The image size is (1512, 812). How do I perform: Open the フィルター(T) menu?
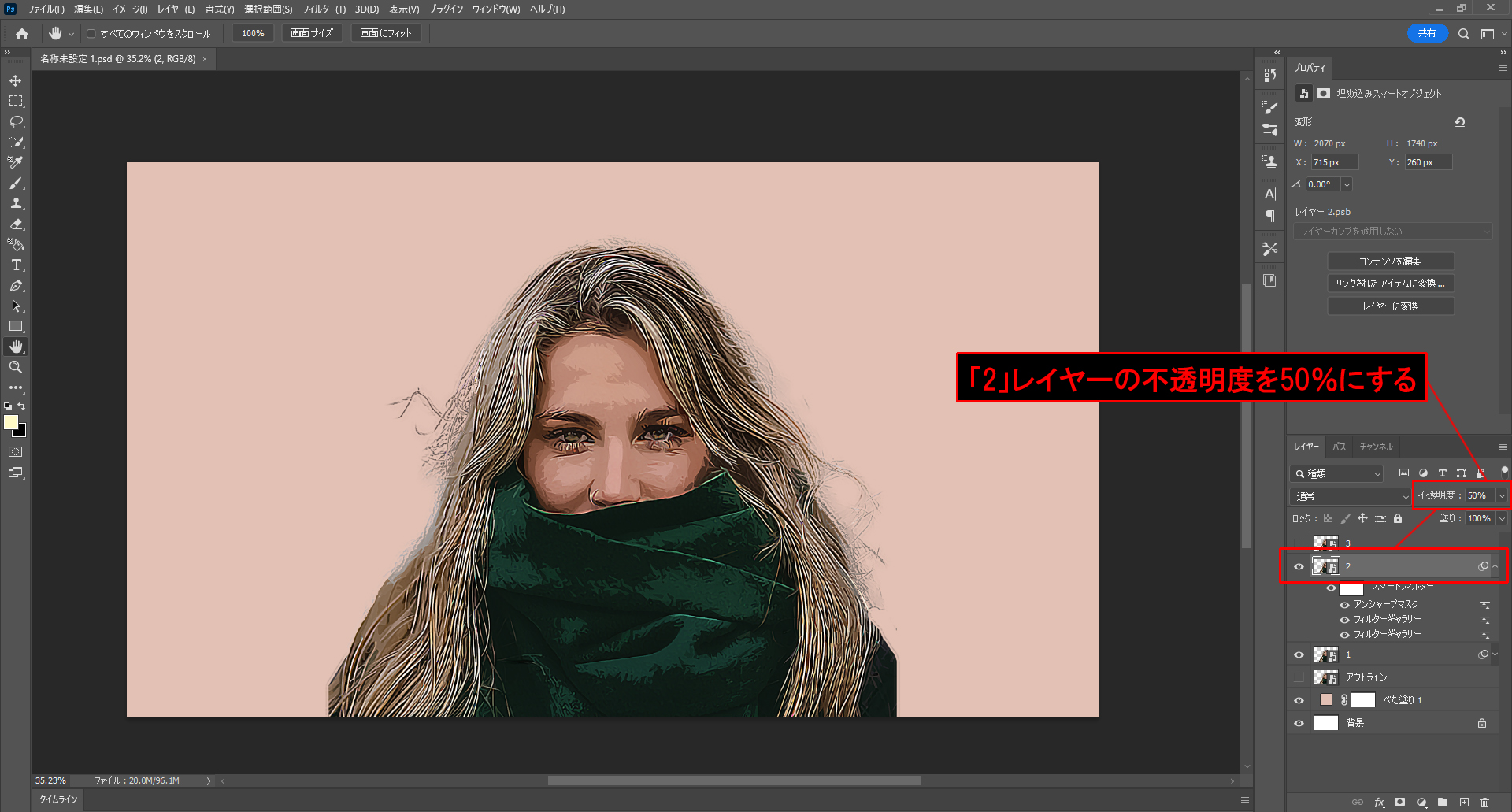point(324,9)
